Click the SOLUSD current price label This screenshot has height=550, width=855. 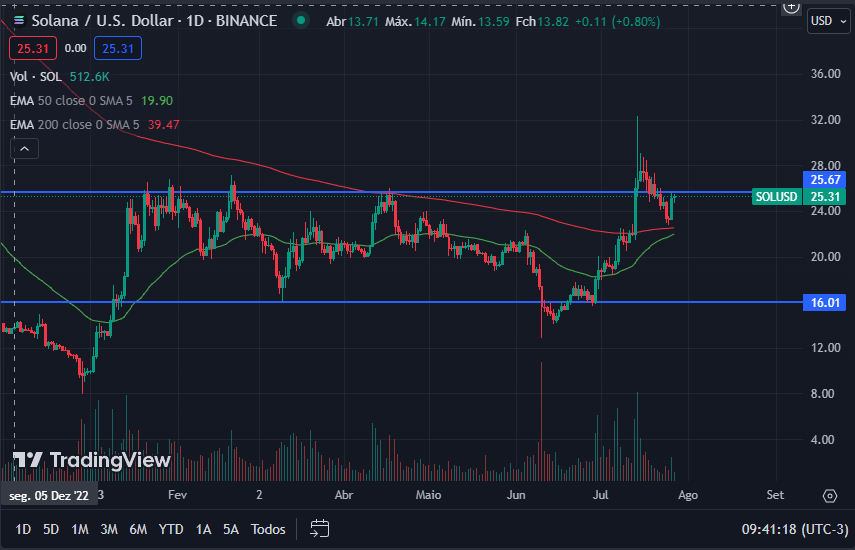[776, 196]
